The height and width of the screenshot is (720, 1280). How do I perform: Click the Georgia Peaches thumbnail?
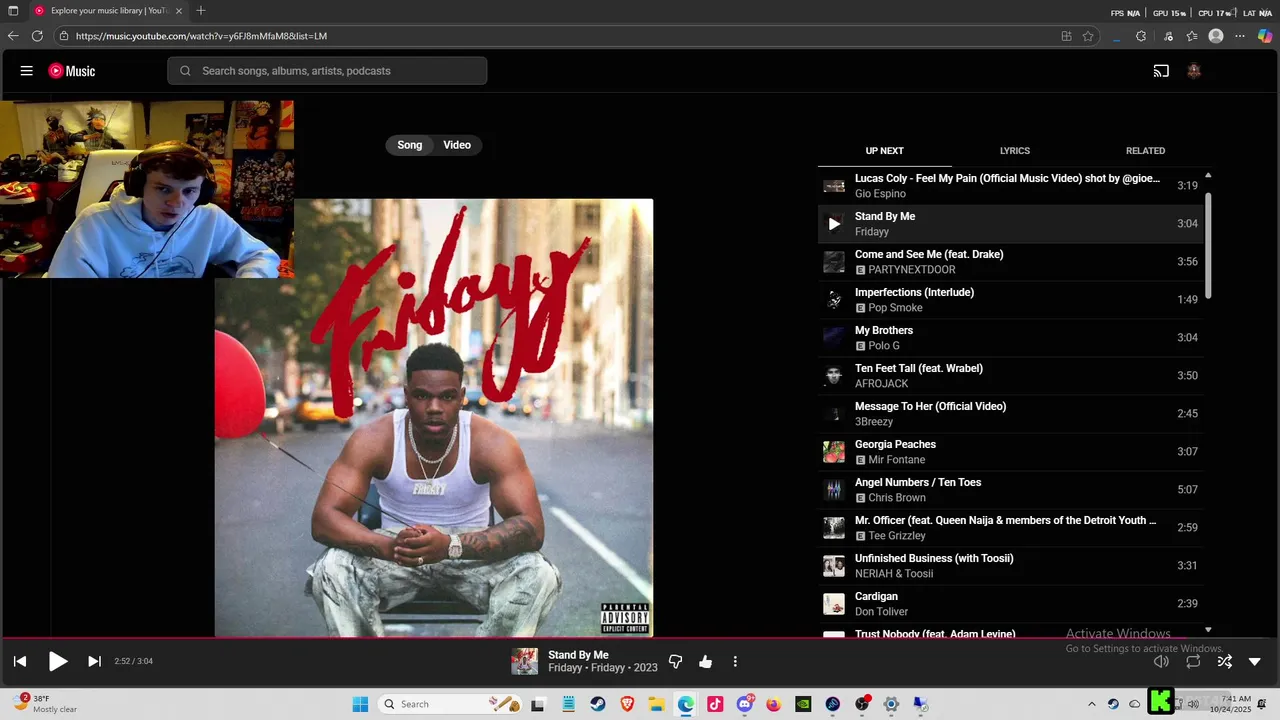(834, 452)
